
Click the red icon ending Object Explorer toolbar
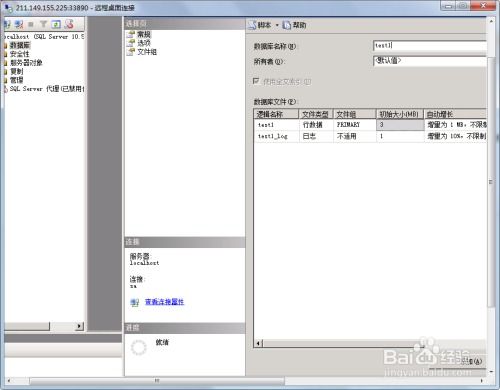pyautogui.click(x=69, y=24)
